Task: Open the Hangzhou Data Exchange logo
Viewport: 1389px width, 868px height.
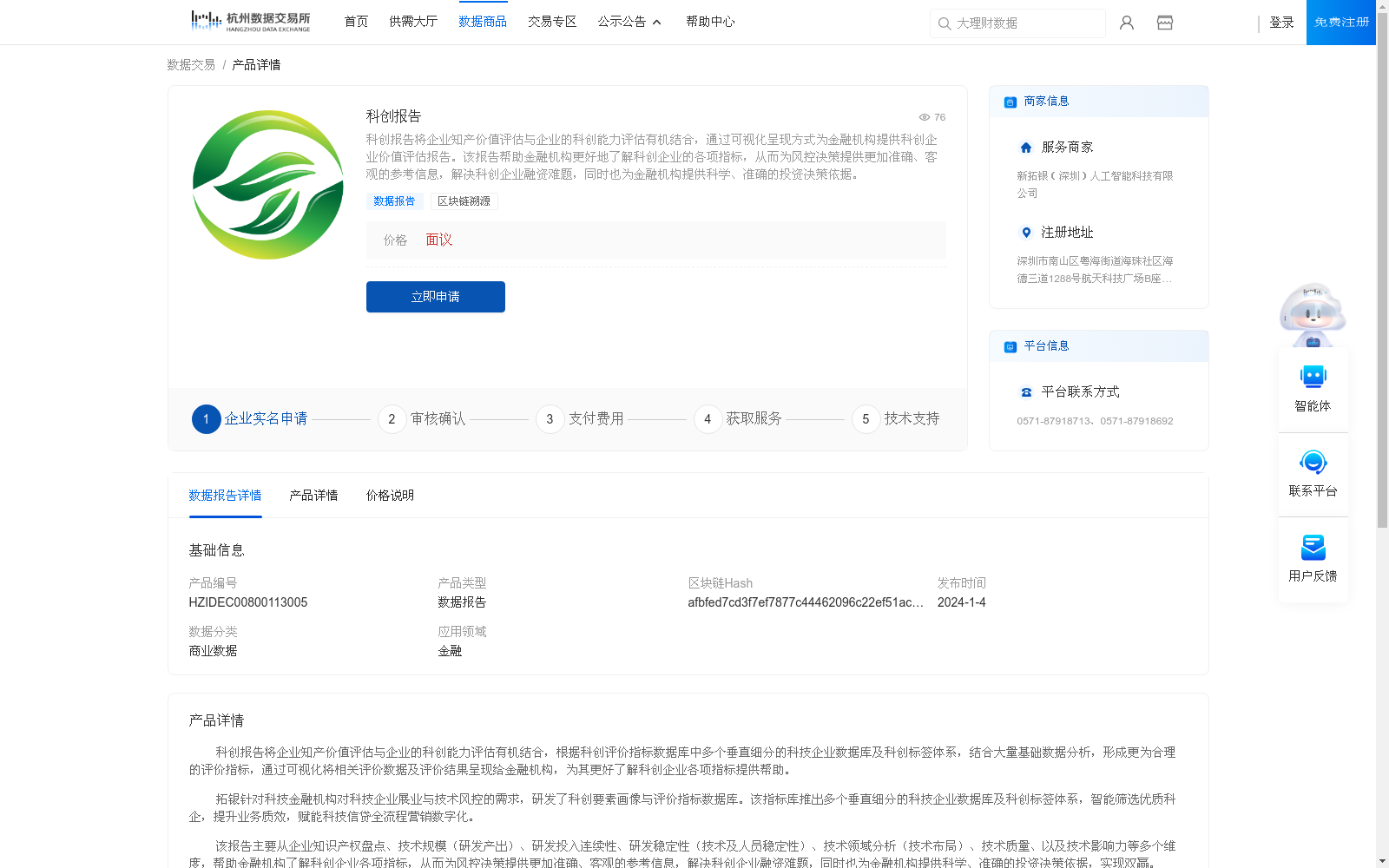Action: tap(250, 22)
